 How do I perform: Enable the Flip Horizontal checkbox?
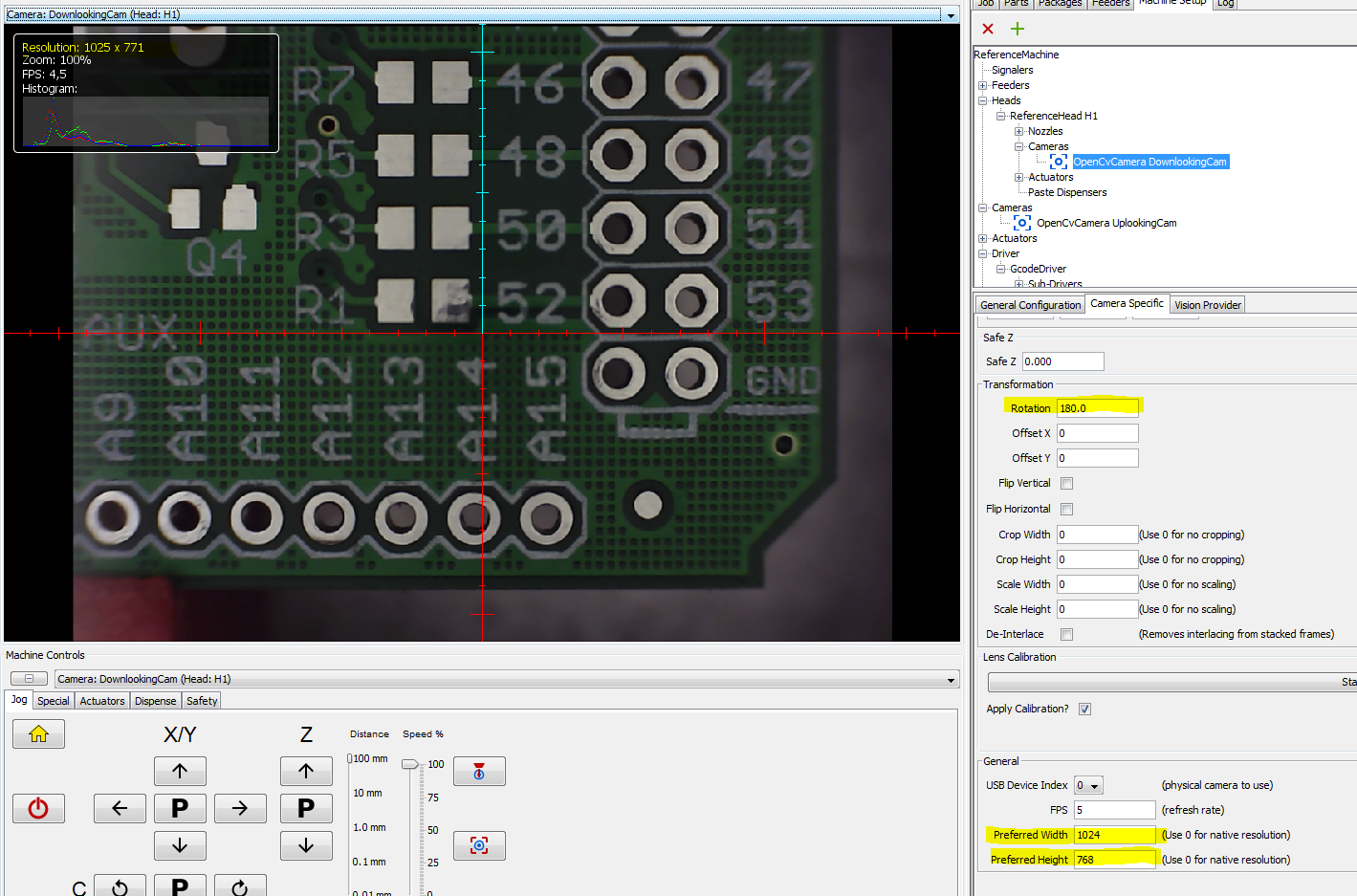tap(1066, 509)
